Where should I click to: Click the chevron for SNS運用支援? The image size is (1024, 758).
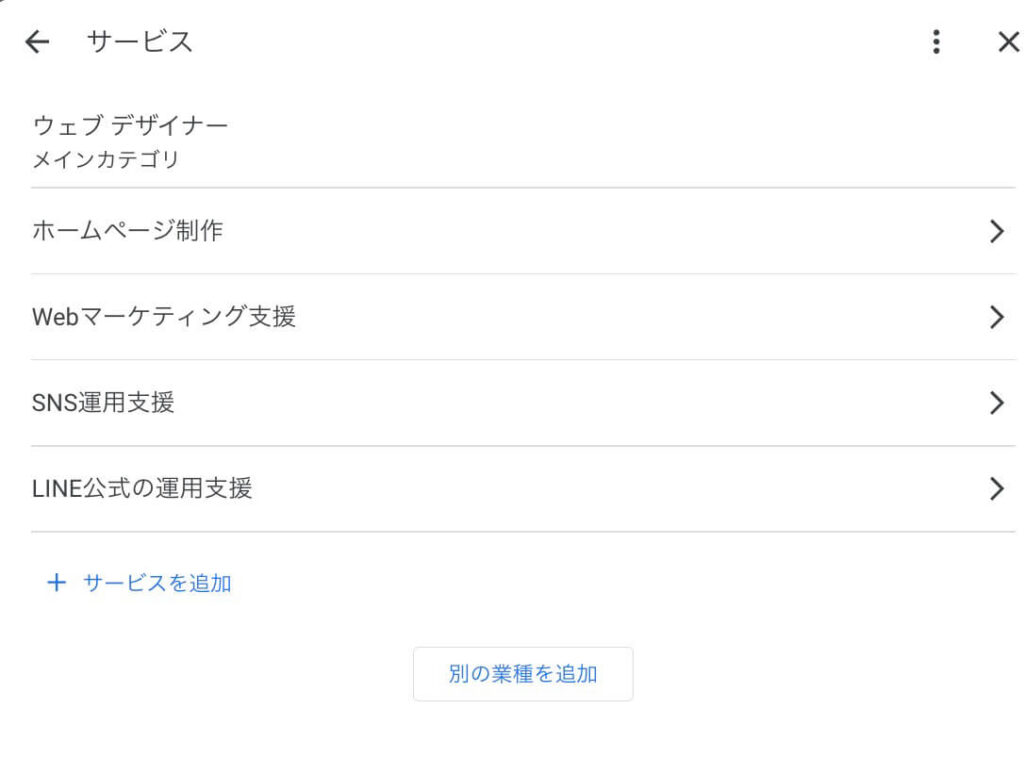coord(996,404)
